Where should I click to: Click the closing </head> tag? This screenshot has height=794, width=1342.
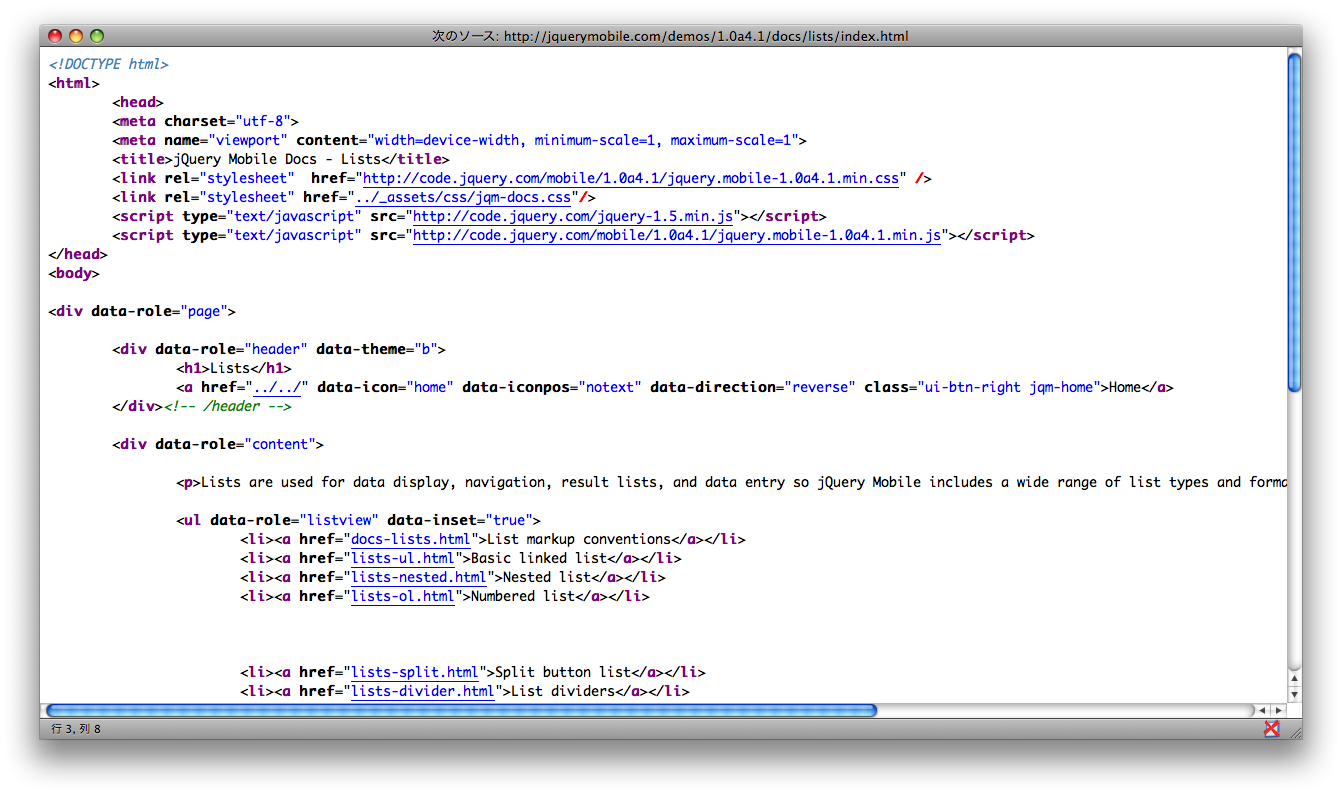(78, 255)
